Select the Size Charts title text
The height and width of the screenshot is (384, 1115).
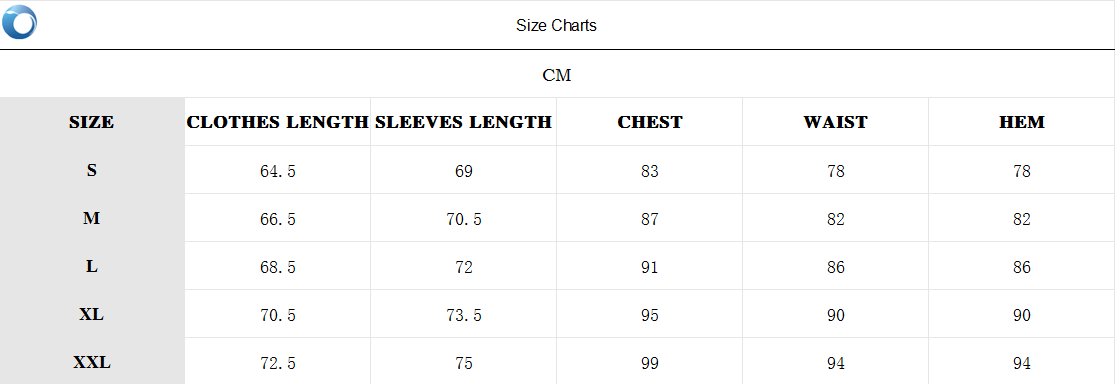click(x=556, y=26)
